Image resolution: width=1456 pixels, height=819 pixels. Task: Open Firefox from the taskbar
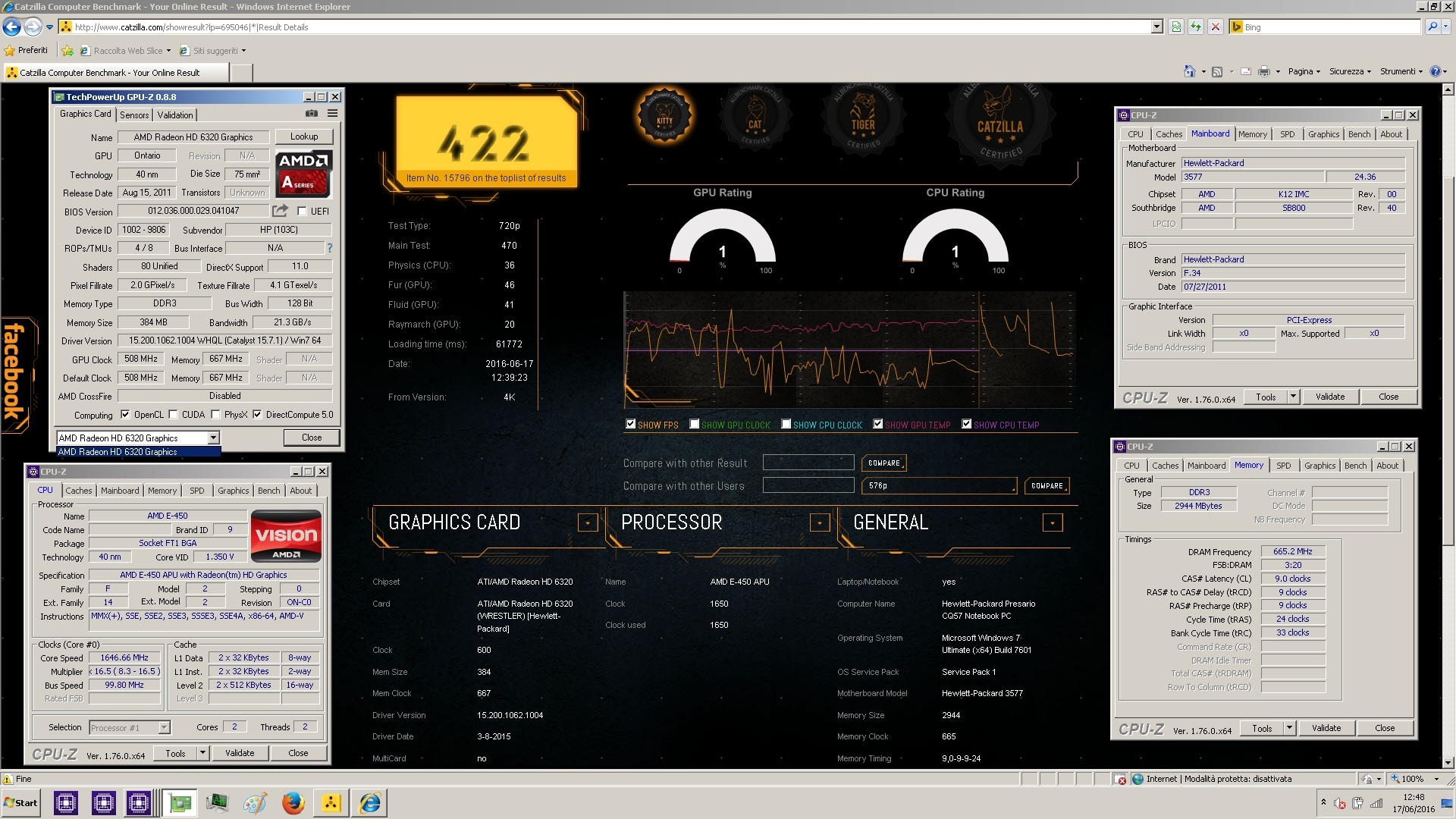tap(293, 802)
